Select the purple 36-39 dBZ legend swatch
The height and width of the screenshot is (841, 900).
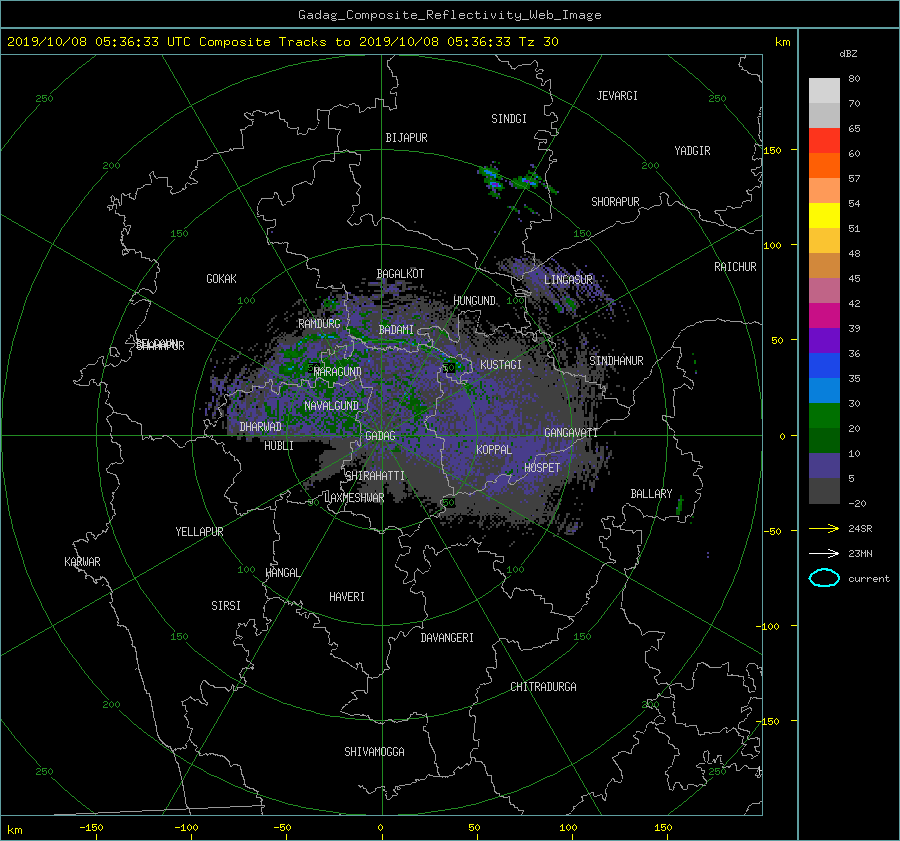824,340
